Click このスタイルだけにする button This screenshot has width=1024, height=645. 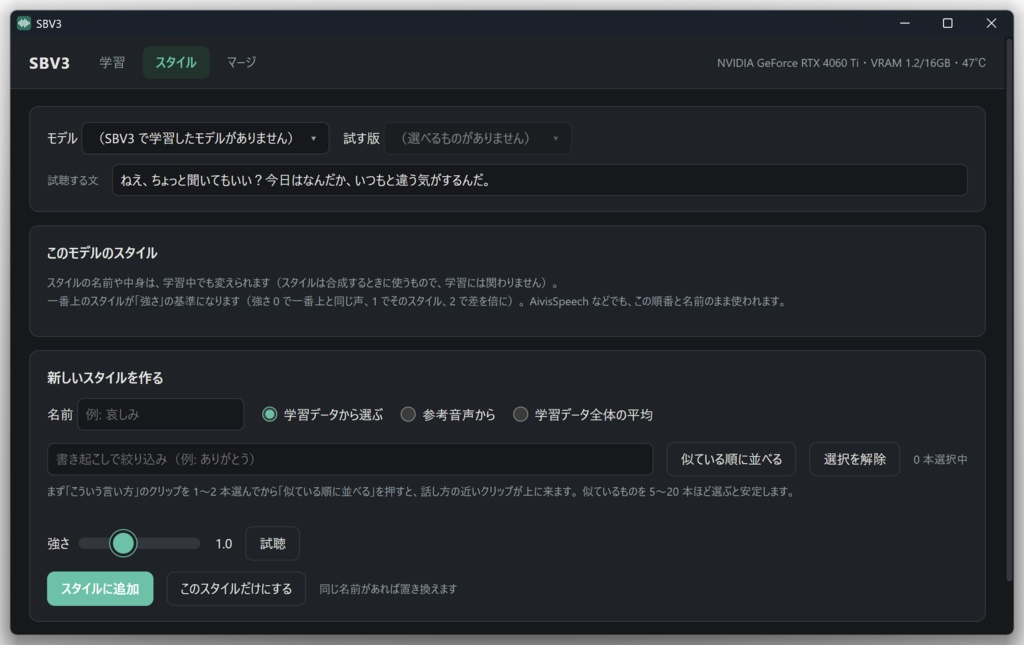tap(236, 589)
